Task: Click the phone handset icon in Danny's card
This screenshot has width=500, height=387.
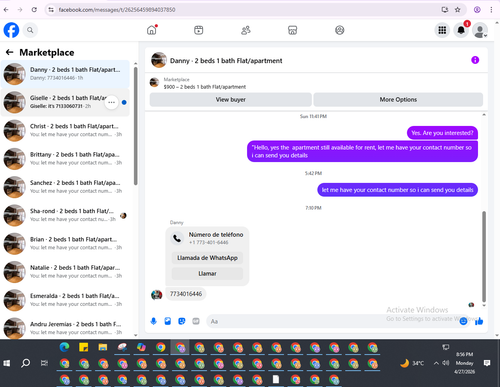Action: click(x=177, y=238)
